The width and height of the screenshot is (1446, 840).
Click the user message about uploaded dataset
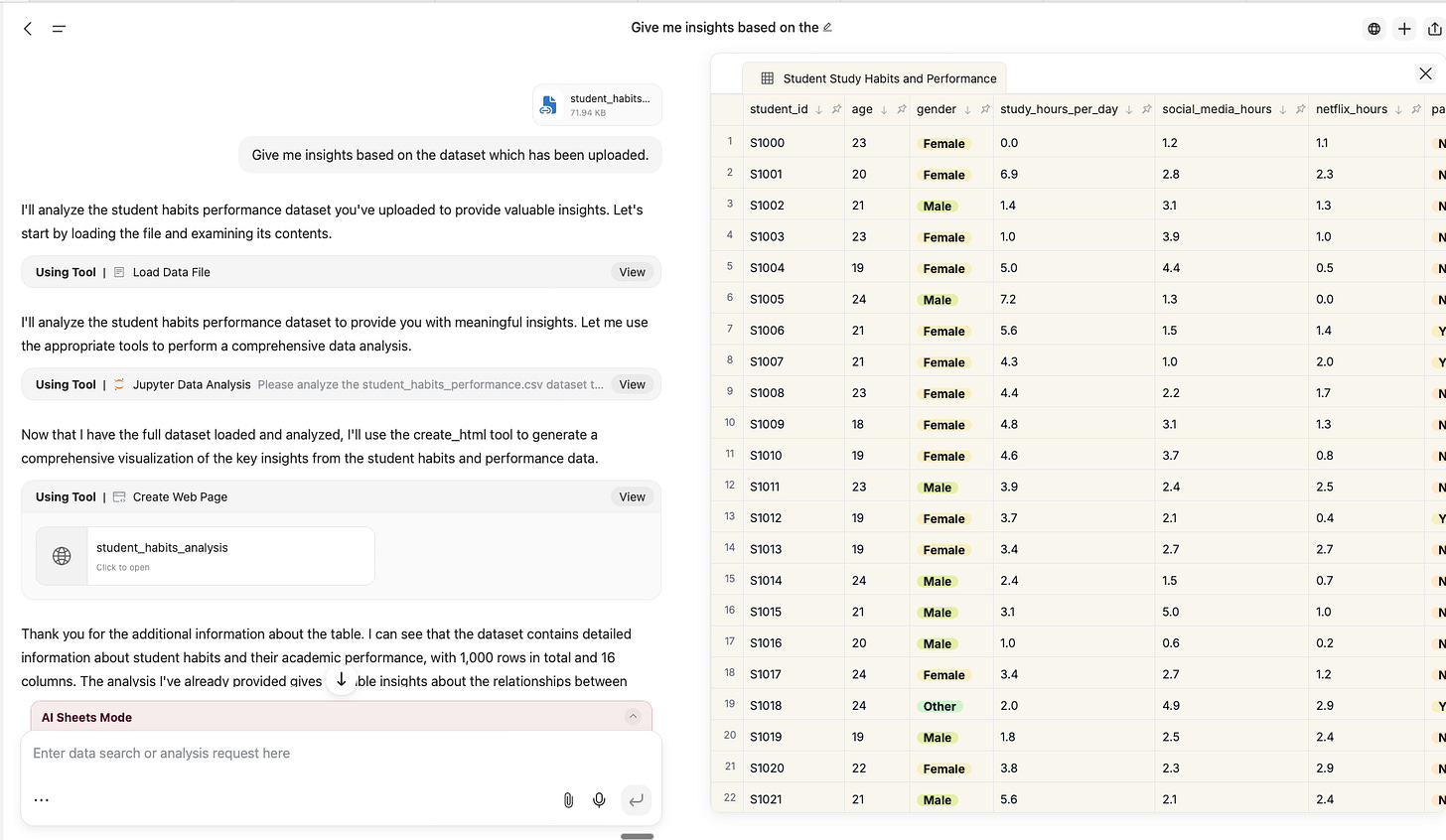click(450, 155)
